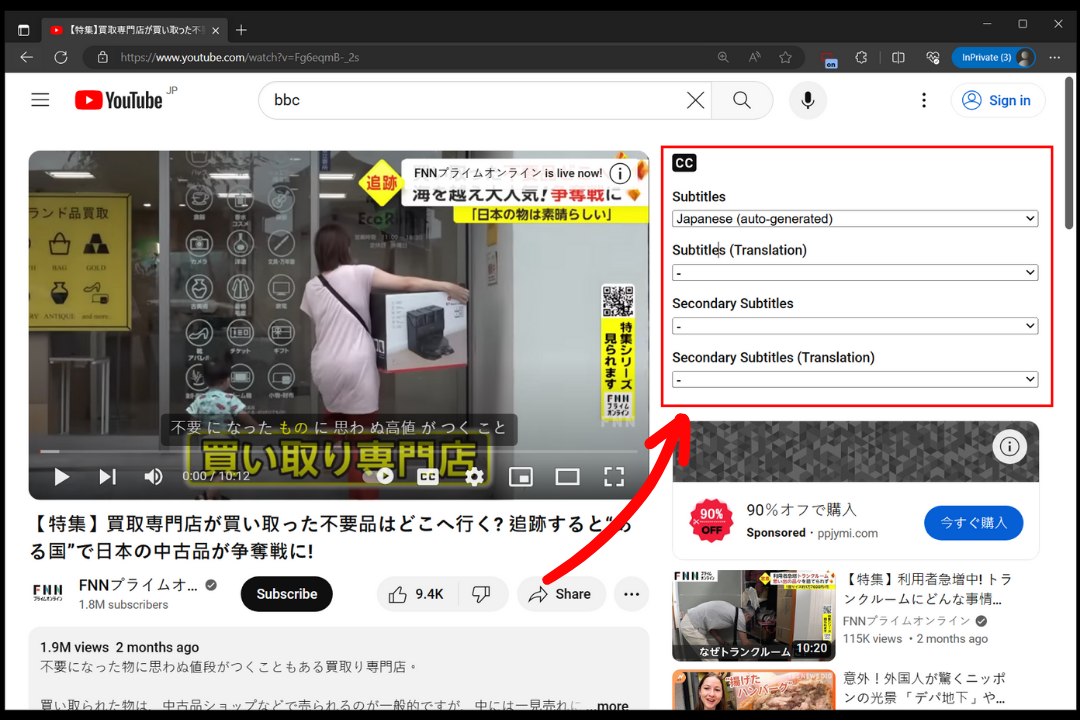Go to the YouTube home logo

pyautogui.click(x=118, y=100)
